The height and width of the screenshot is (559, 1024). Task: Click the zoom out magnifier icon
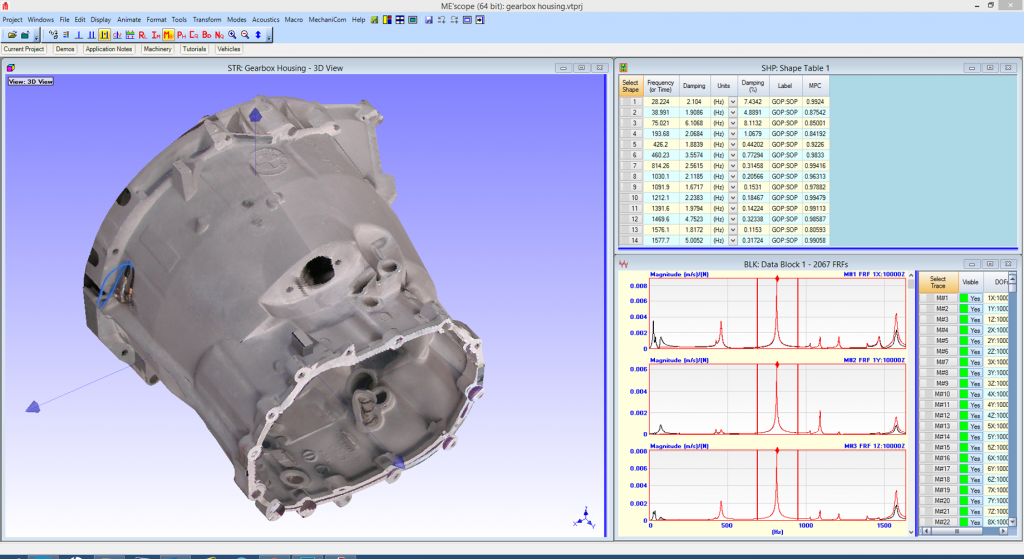click(x=245, y=34)
